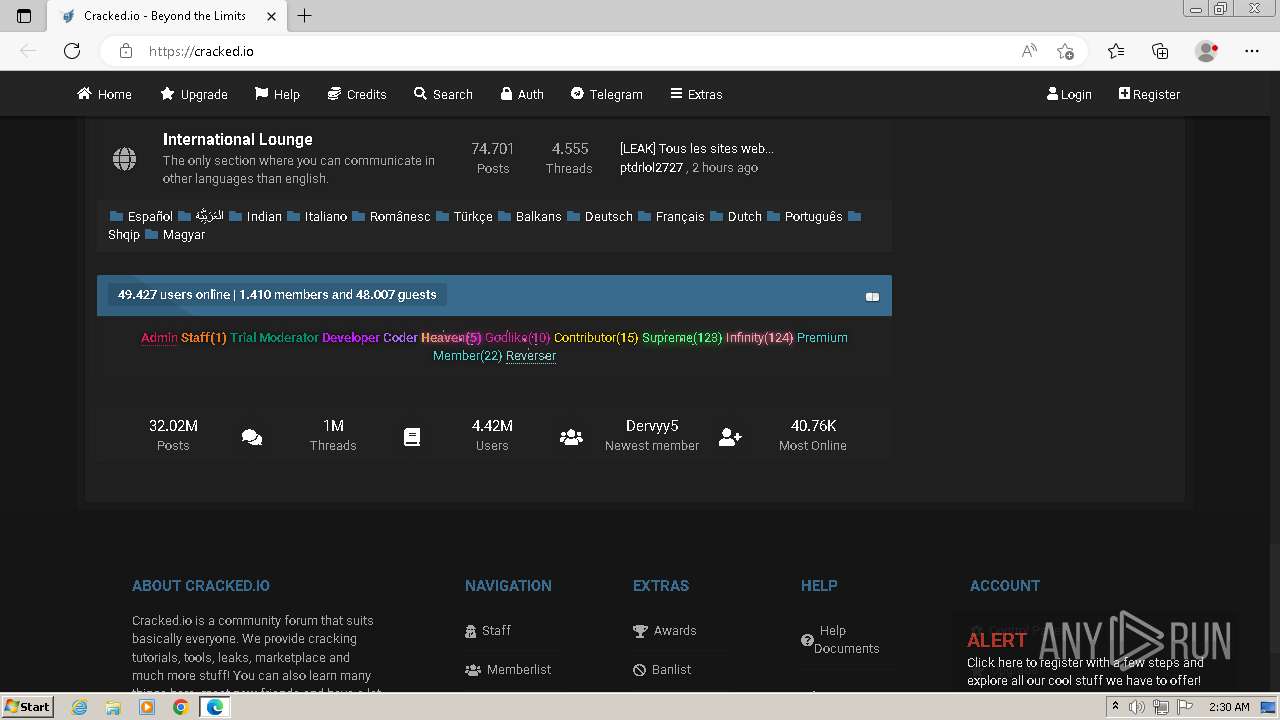Open the browser profile icon
Screen dimensions: 1280x720
[1207, 51]
